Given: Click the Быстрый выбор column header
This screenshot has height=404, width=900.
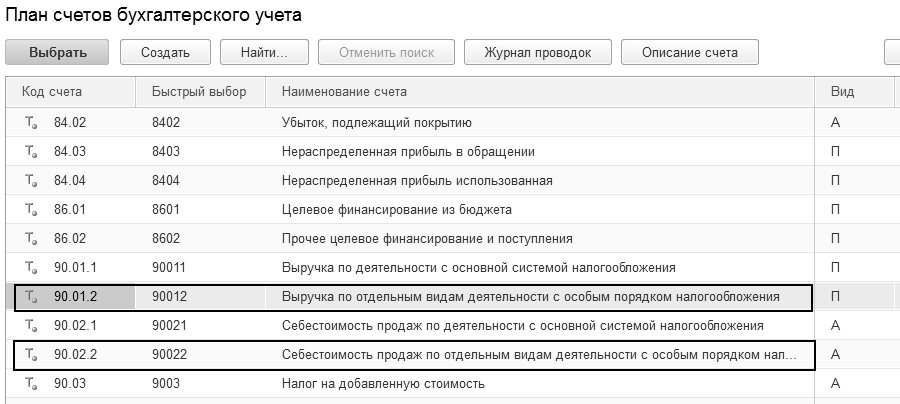Looking at the screenshot, I should point(198,92).
